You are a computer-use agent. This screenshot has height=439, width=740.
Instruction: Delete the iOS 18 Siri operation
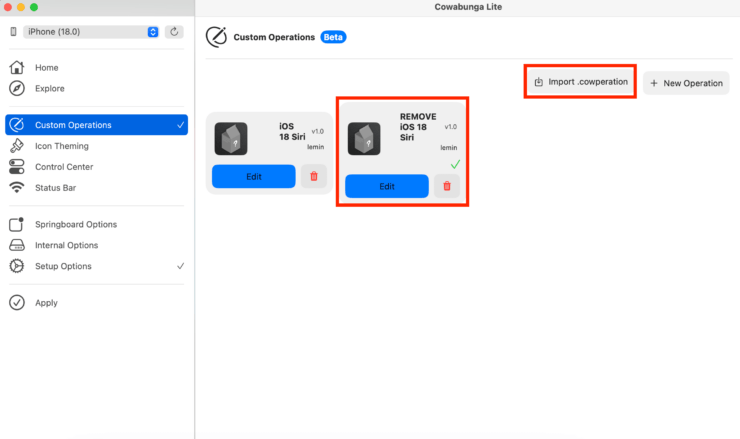pos(314,176)
